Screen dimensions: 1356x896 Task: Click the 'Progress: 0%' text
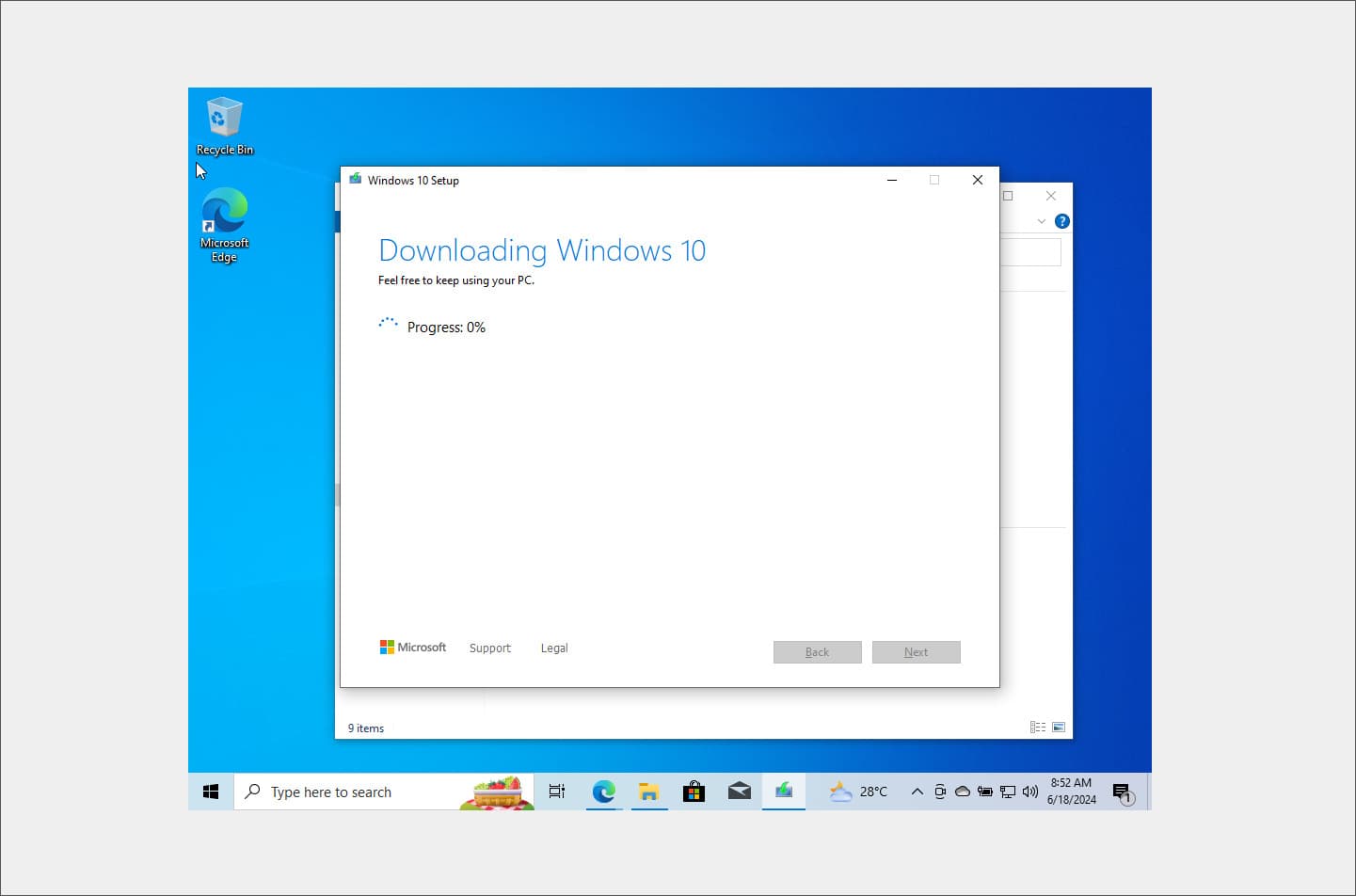point(446,328)
